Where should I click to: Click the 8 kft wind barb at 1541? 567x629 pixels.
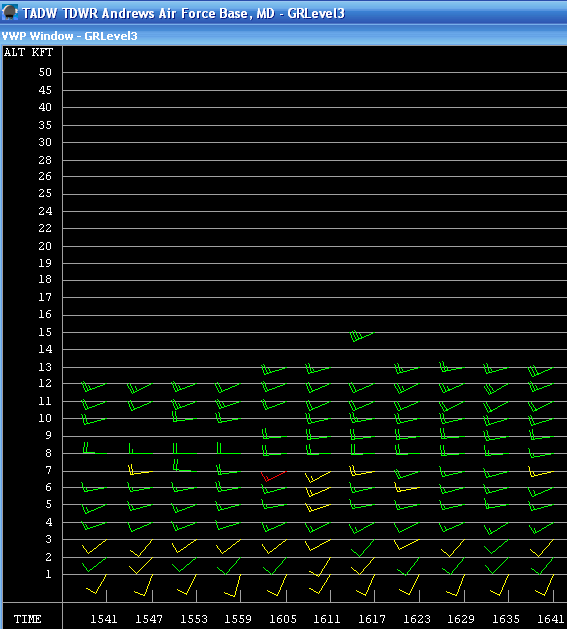pos(95,448)
